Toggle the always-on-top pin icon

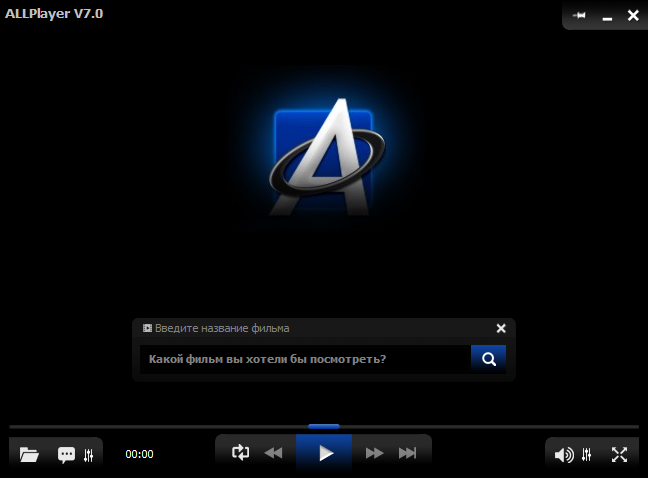coord(579,15)
